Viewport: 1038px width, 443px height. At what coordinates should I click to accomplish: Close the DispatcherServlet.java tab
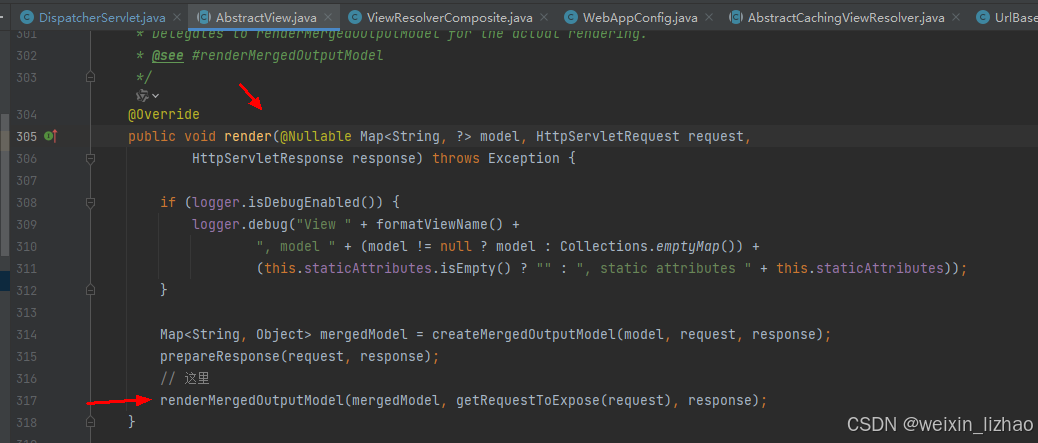(177, 18)
